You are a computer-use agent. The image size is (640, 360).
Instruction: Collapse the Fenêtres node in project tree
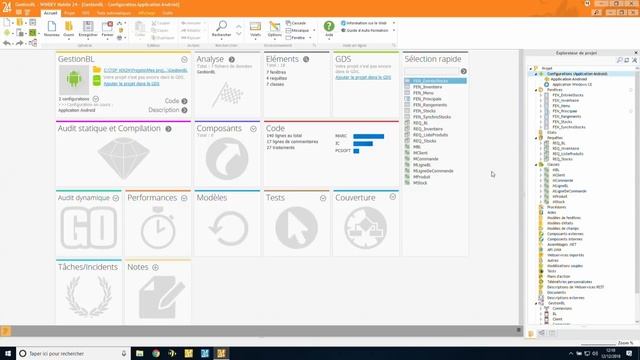point(536,90)
